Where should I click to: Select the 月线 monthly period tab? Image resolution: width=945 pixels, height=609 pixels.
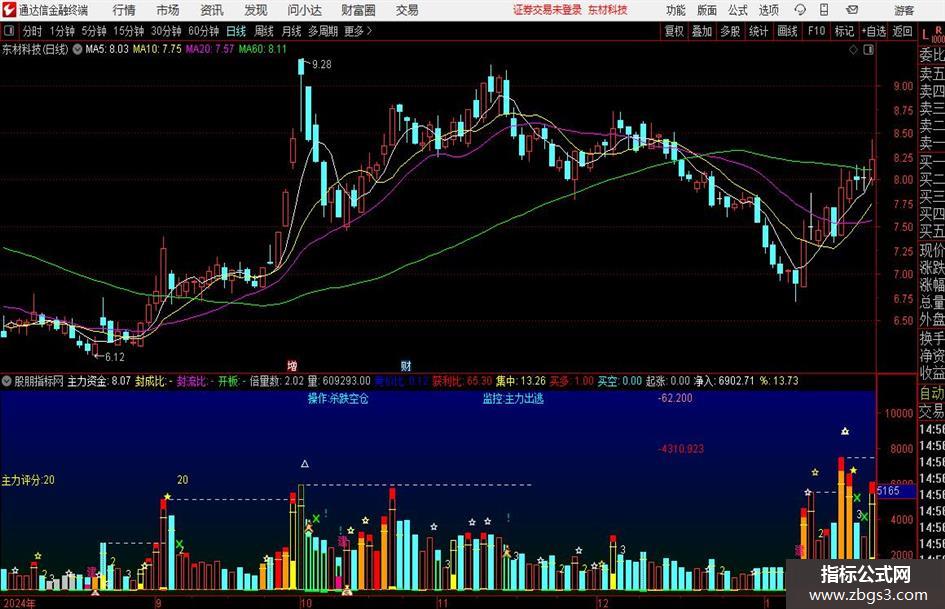[x=291, y=31]
